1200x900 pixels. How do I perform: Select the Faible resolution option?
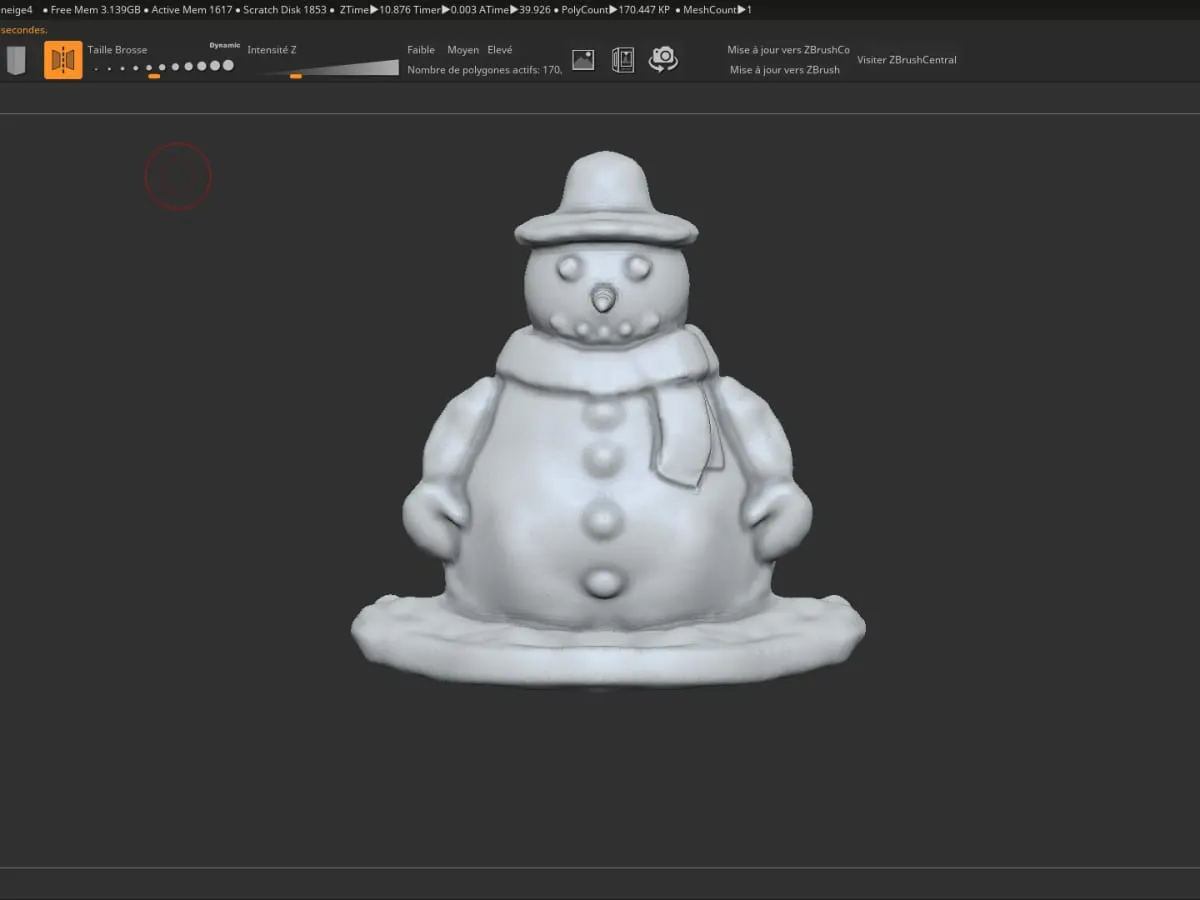pyautogui.click(x=421, y=50)
